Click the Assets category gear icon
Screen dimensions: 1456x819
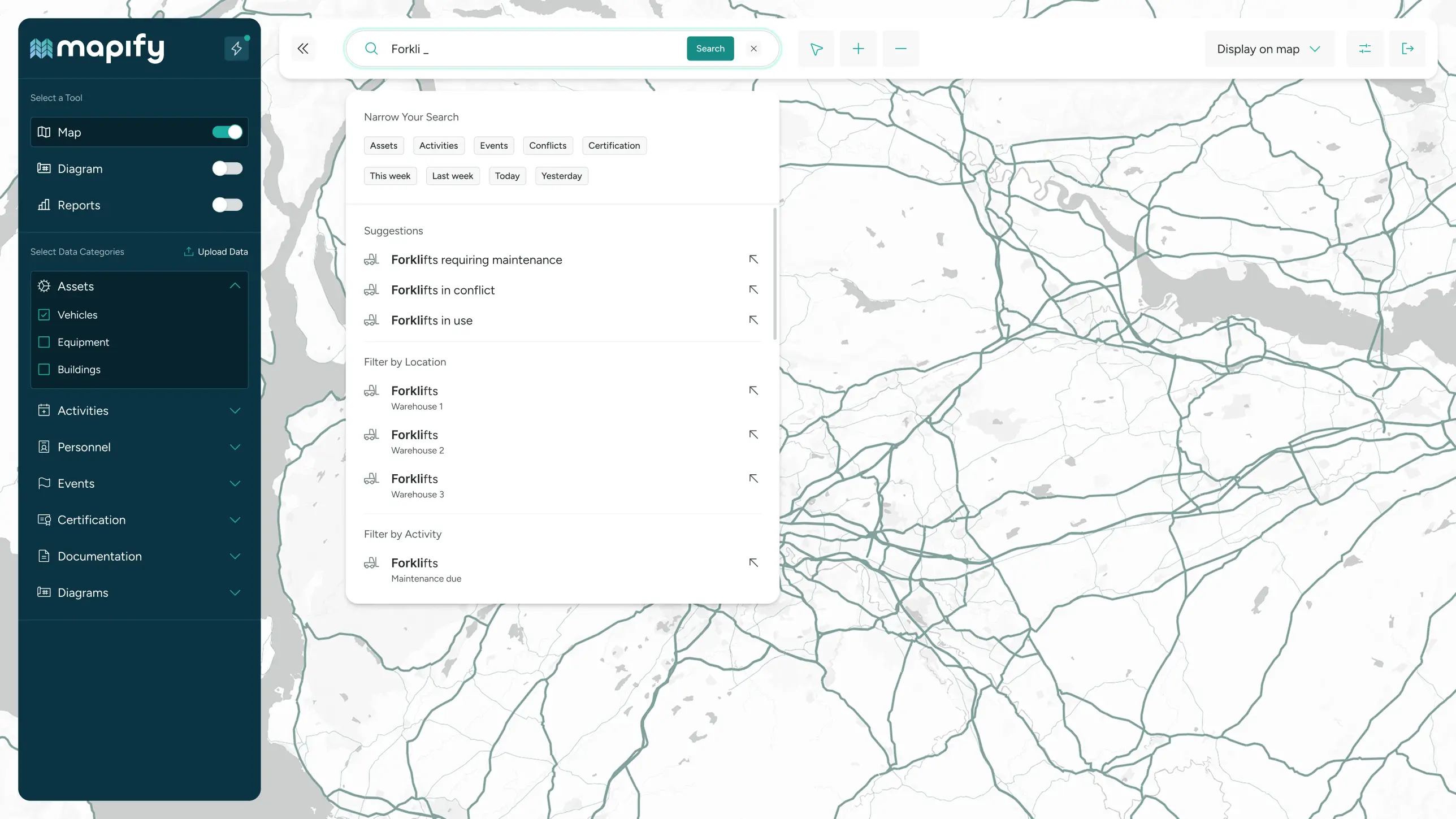coord(44,287)
